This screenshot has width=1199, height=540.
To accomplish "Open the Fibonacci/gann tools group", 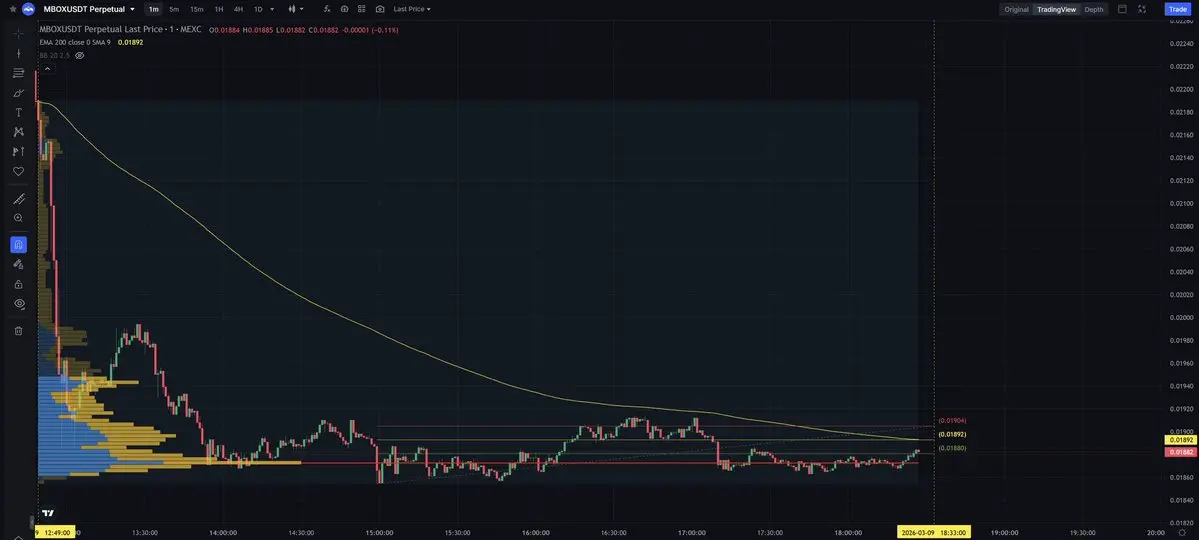I will click(x=18, y=73).
